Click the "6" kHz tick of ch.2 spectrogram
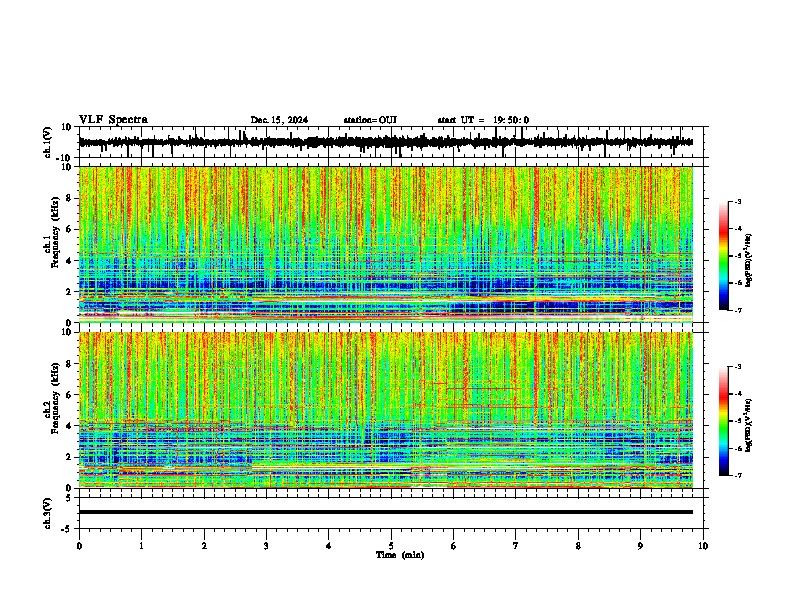792x612 pixels. pos(70,395)
